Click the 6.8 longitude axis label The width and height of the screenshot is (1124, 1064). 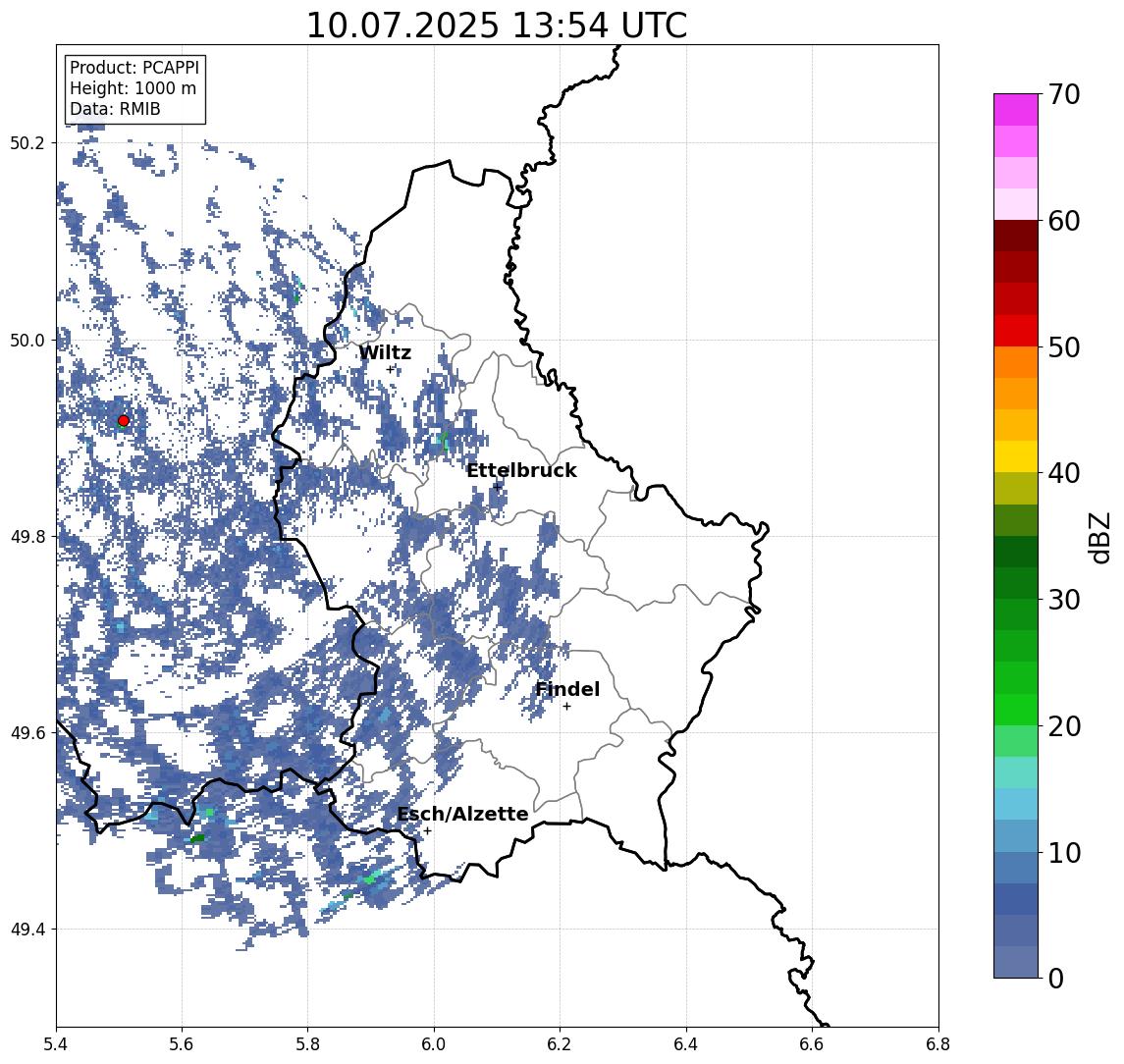click(x=938, y=1044)
